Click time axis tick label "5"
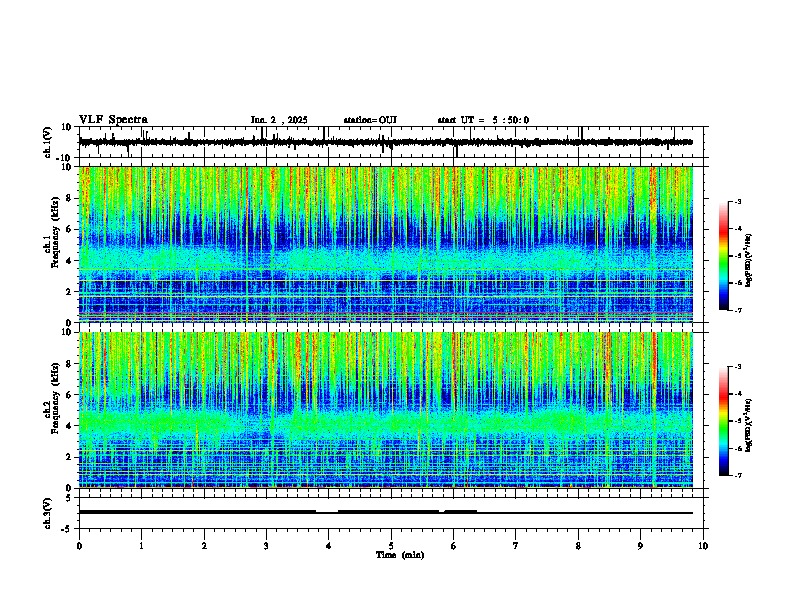Screen dimensions: 792x612 coord(391,546)
